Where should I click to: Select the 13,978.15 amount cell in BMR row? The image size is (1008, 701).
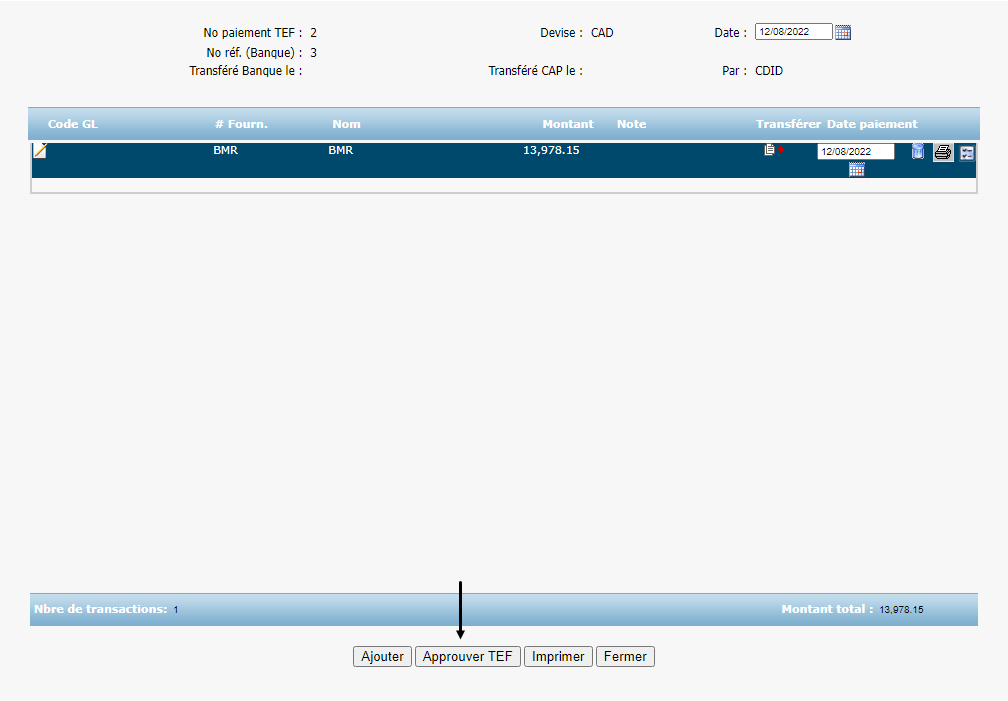pyautogui.click(x=551, y=151)
